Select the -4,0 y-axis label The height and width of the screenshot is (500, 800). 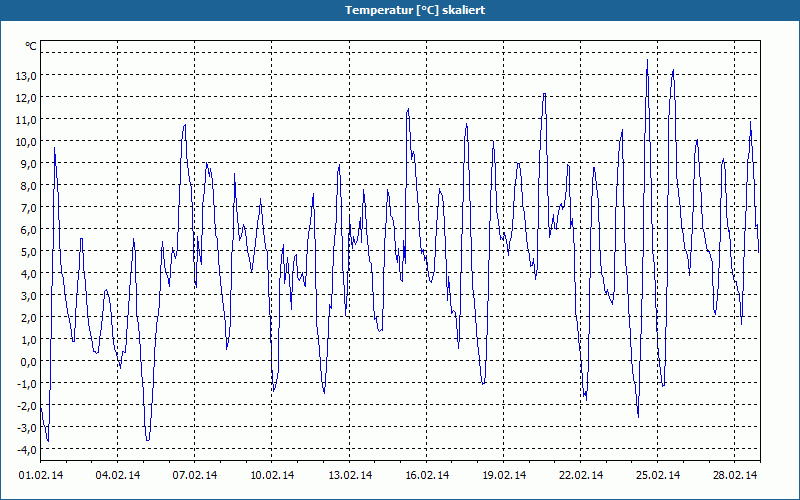tap(27, 449)
